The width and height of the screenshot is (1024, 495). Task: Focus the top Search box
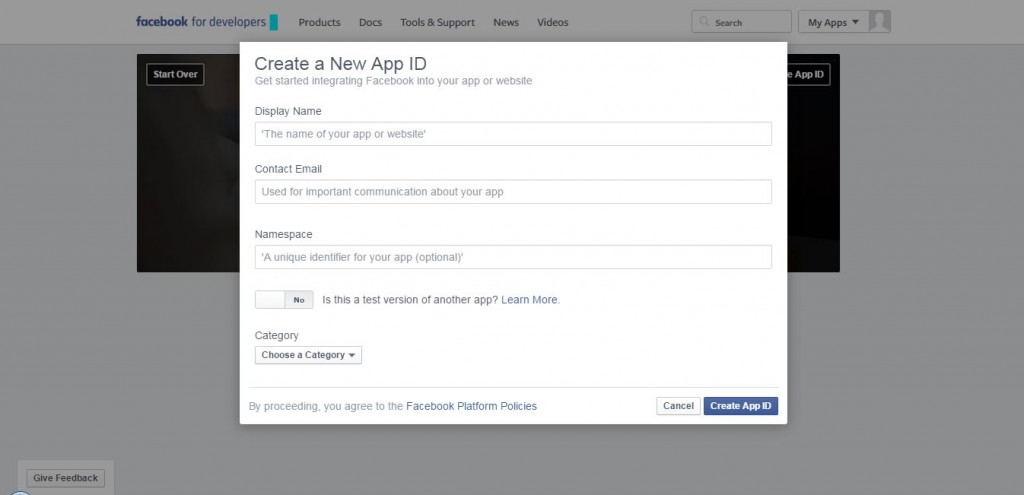tap(741, 22)
